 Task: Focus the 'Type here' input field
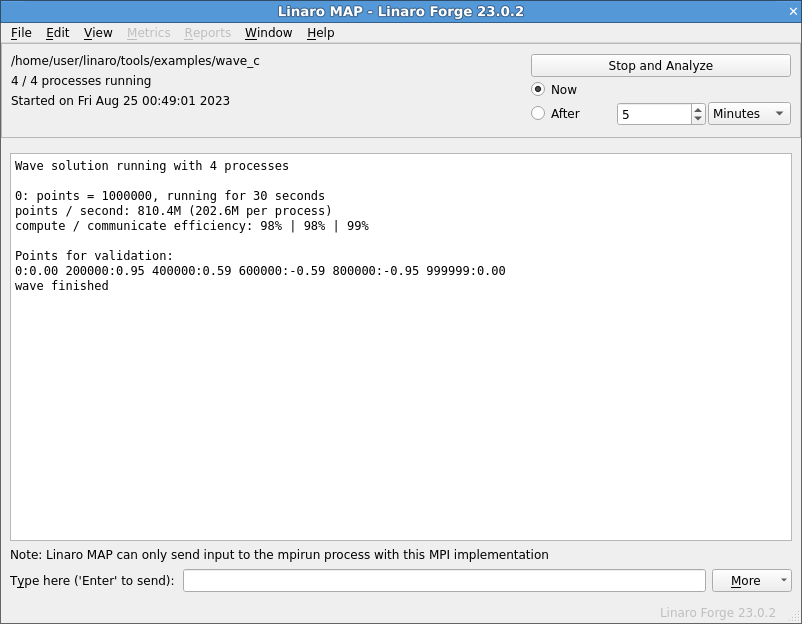tap(444, 581)
